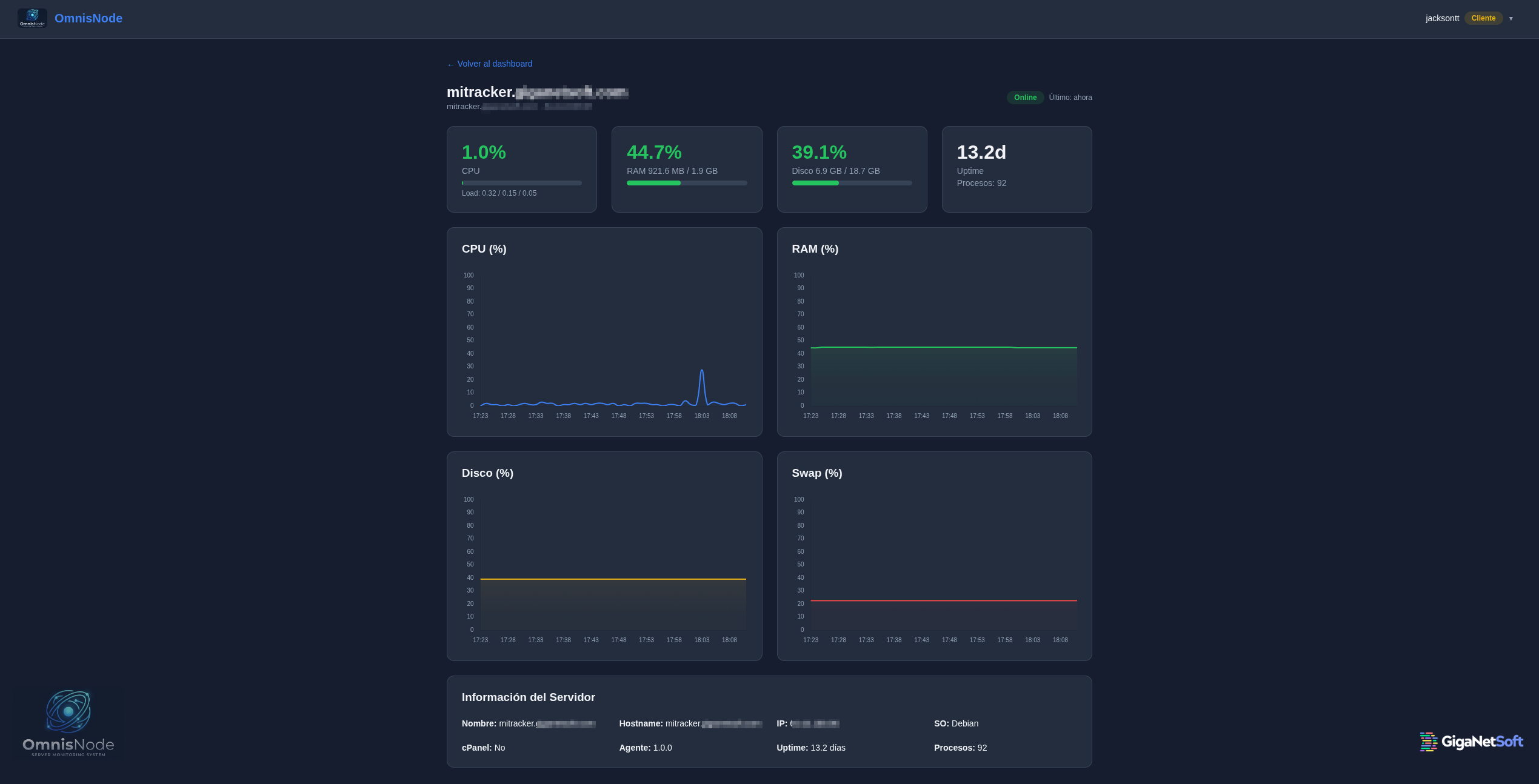
Task: Click Información del Servidor heading
Action: [529, 697]
